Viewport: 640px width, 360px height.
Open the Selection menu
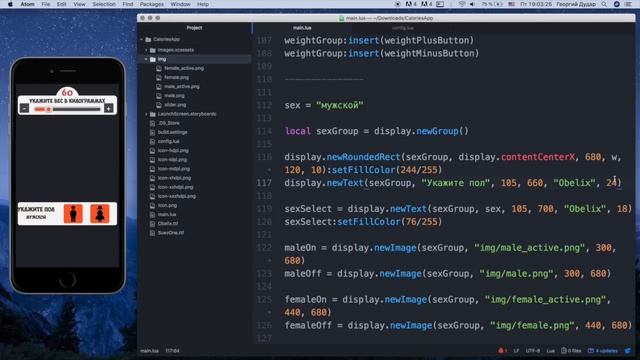coord(104,4)
